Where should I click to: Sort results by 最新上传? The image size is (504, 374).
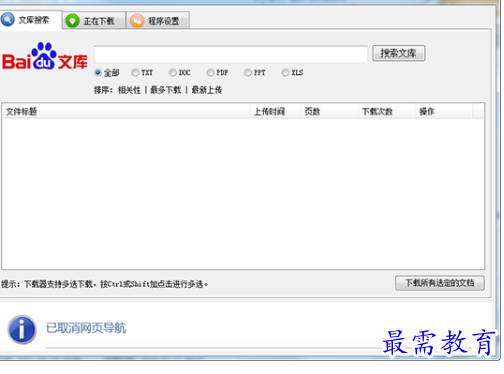207,90
